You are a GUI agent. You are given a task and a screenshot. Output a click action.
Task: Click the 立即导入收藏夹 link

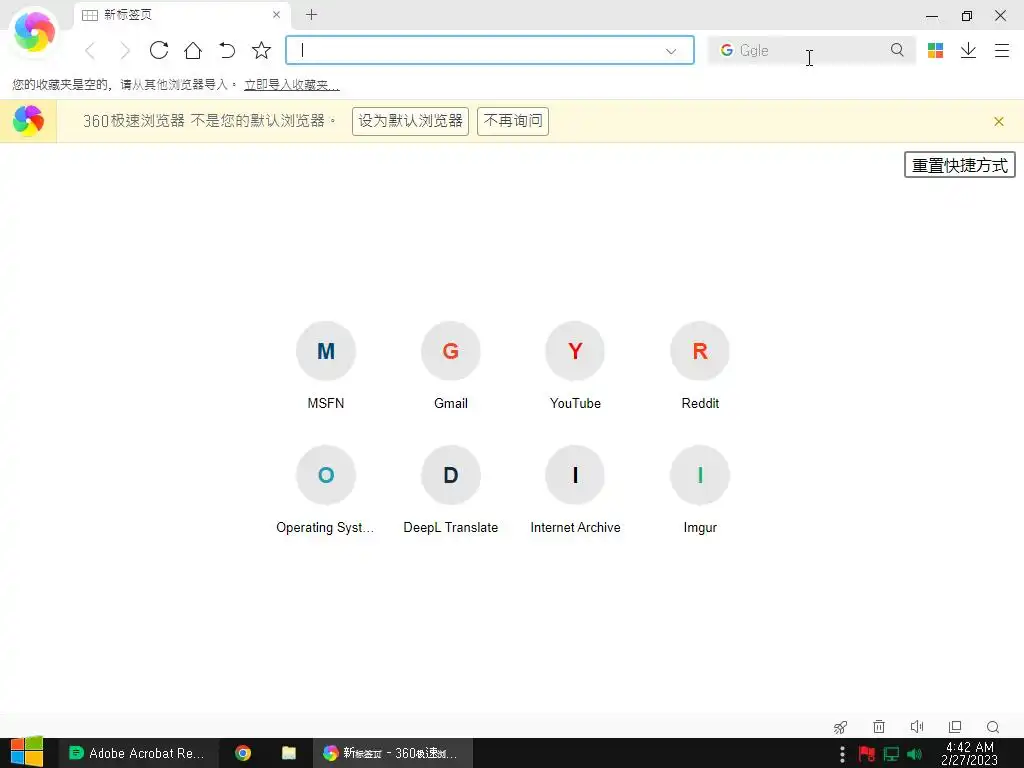(x=291, y=85)
